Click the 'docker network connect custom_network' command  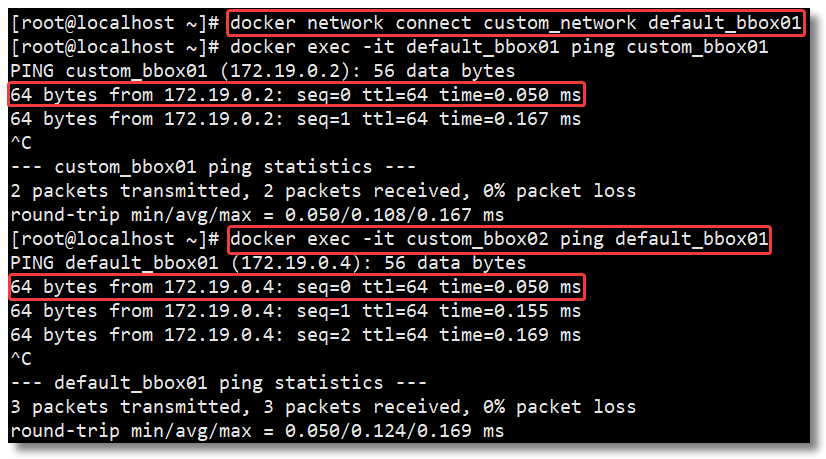(x=516, y=22)
